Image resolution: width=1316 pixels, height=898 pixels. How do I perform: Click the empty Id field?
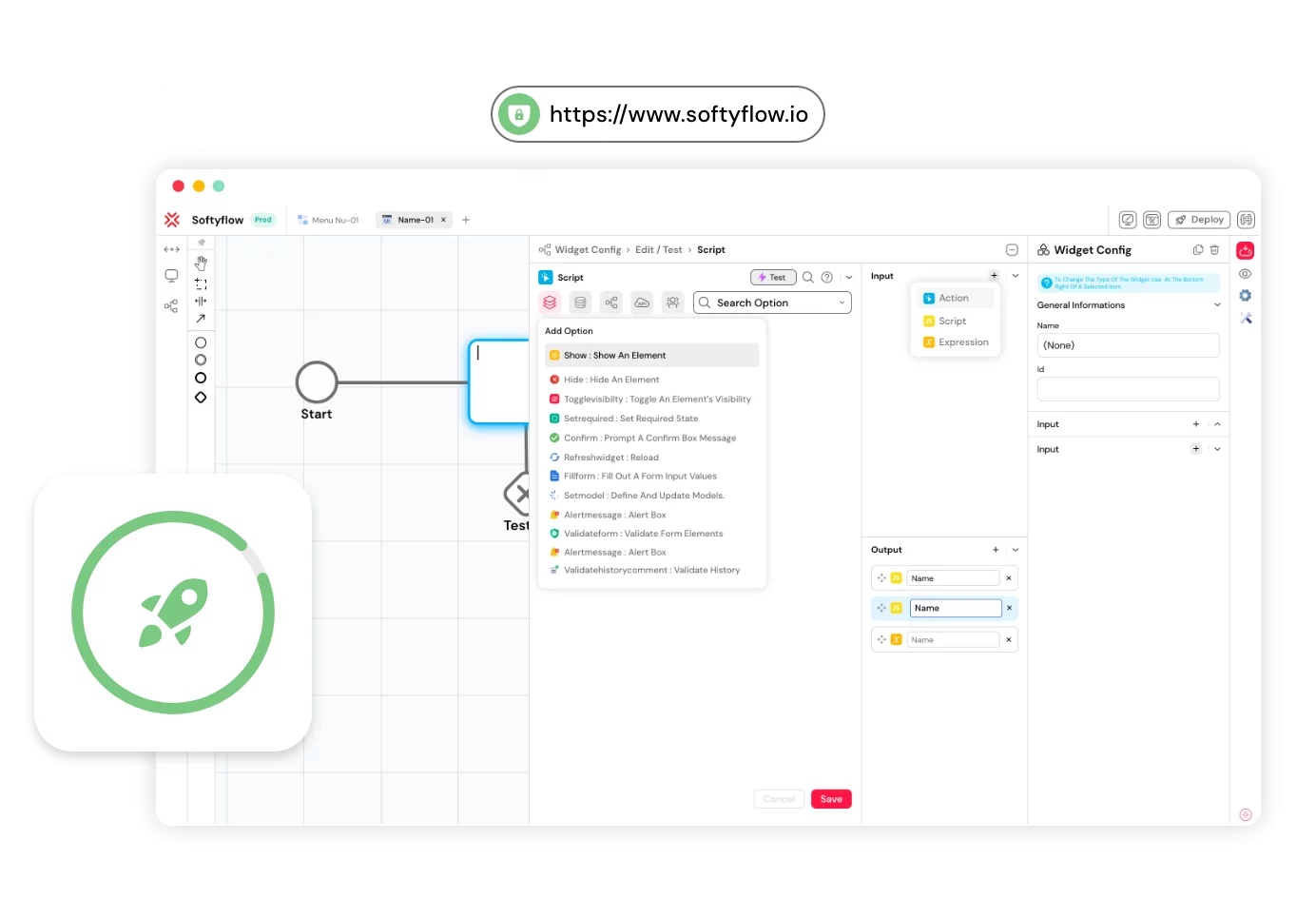[x=1128, y=389]
